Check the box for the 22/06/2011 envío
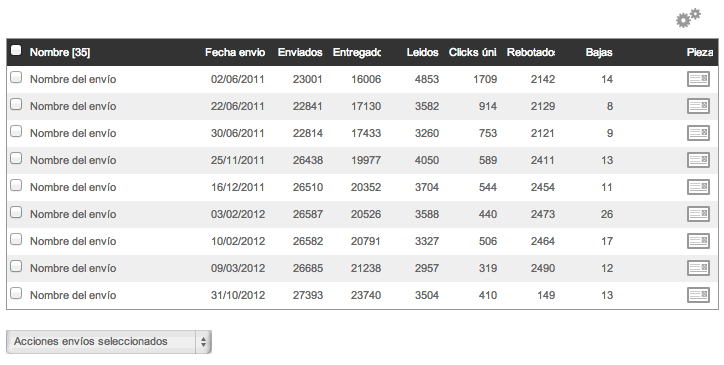 pyautogui.click(x=16, y=104)
